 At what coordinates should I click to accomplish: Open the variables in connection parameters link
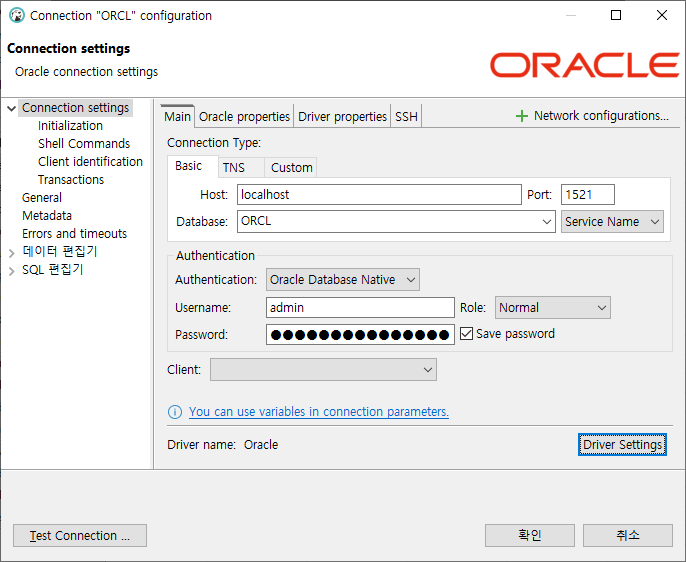pyautogui.click(x=318, y=412)
